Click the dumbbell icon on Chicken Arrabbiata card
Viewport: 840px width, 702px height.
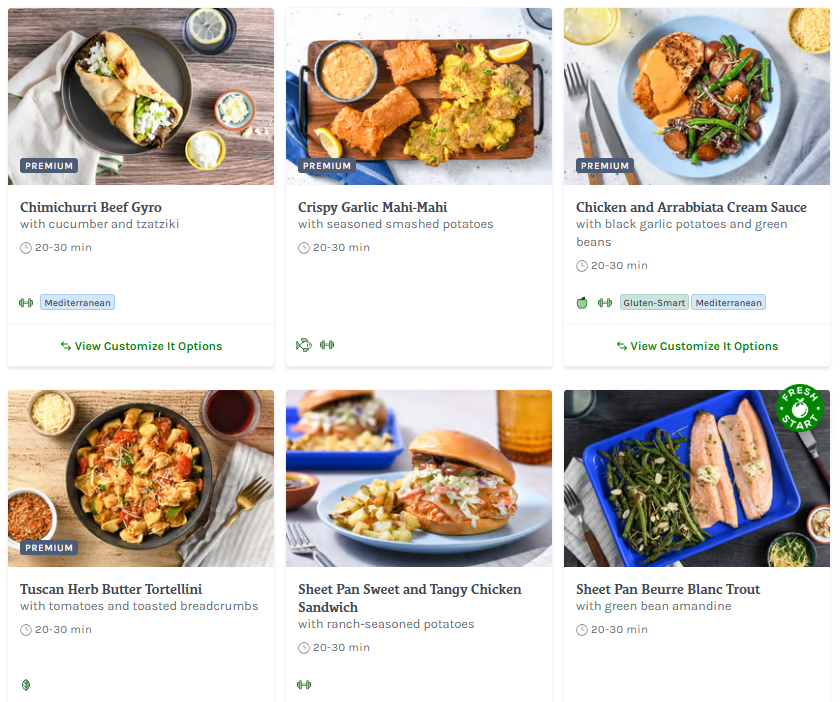605,302
